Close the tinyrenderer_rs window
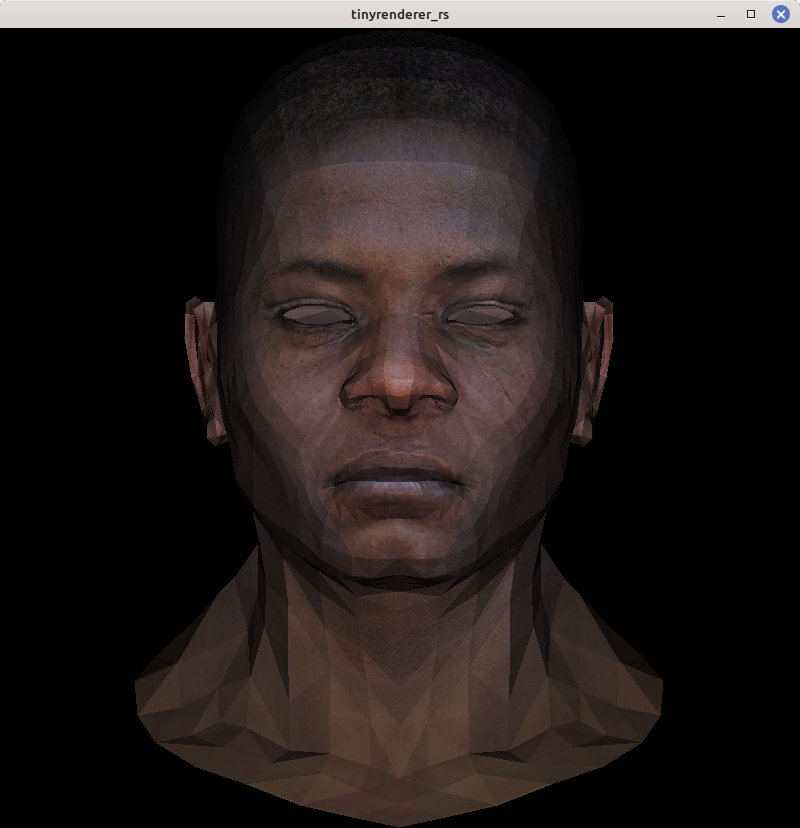The height and width of the screenshot is (828, 800). click(x=780, y=14)
